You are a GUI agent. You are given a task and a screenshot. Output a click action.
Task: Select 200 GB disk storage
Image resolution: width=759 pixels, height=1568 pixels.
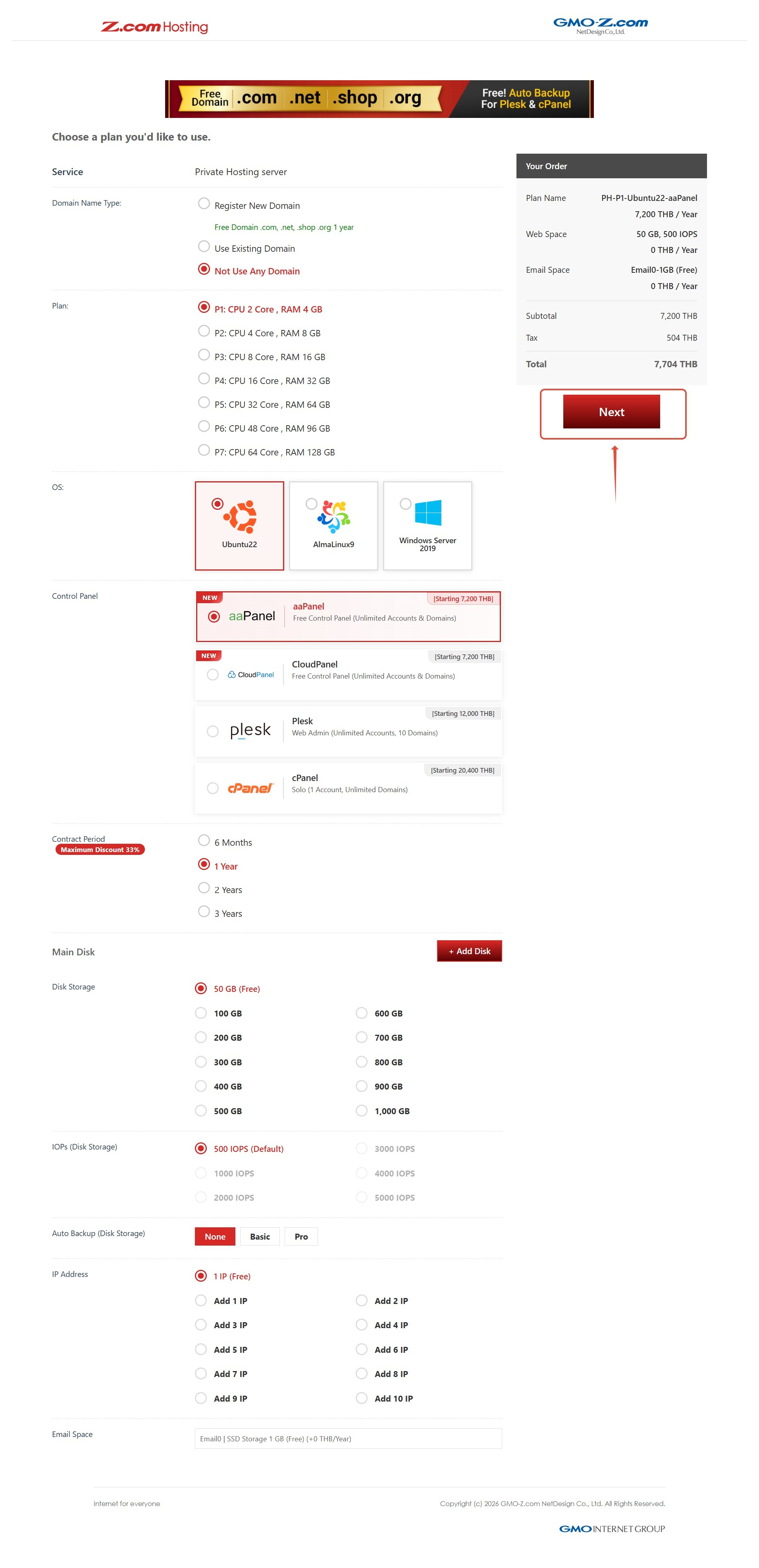point(201,1037)
